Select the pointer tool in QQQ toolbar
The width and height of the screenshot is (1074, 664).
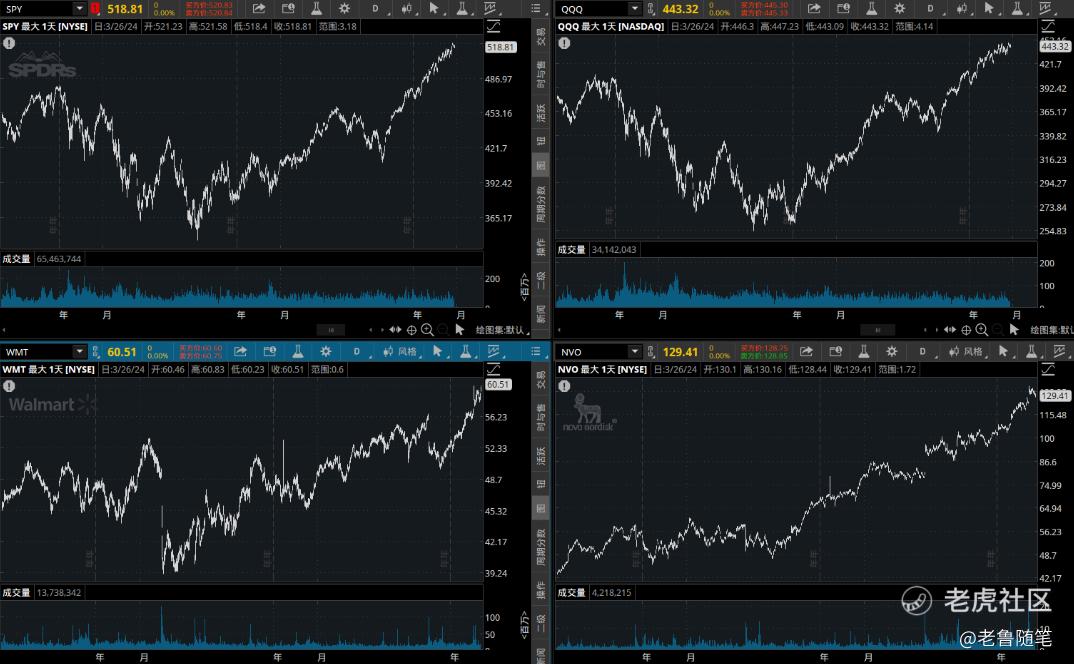[x=988, y=8]
